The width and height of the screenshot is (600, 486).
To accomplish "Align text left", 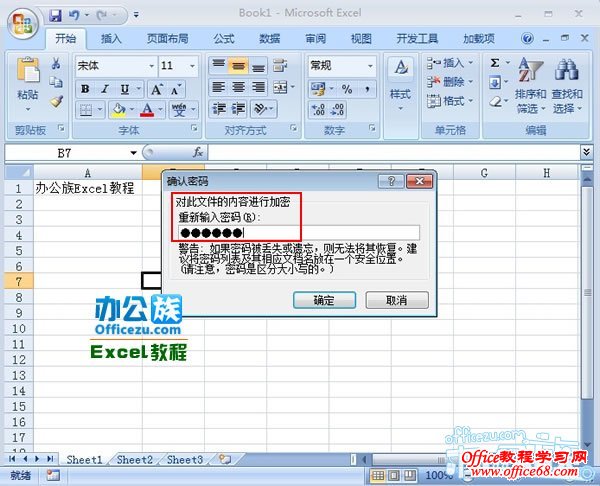I will pos(218,87).
